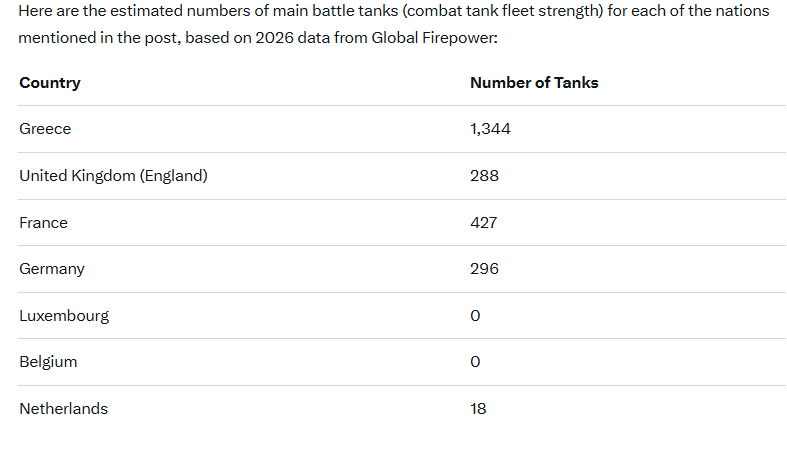Click the Netherlands' tank count 18
This screenshot has height=454, width=787.
pos(478,409)
